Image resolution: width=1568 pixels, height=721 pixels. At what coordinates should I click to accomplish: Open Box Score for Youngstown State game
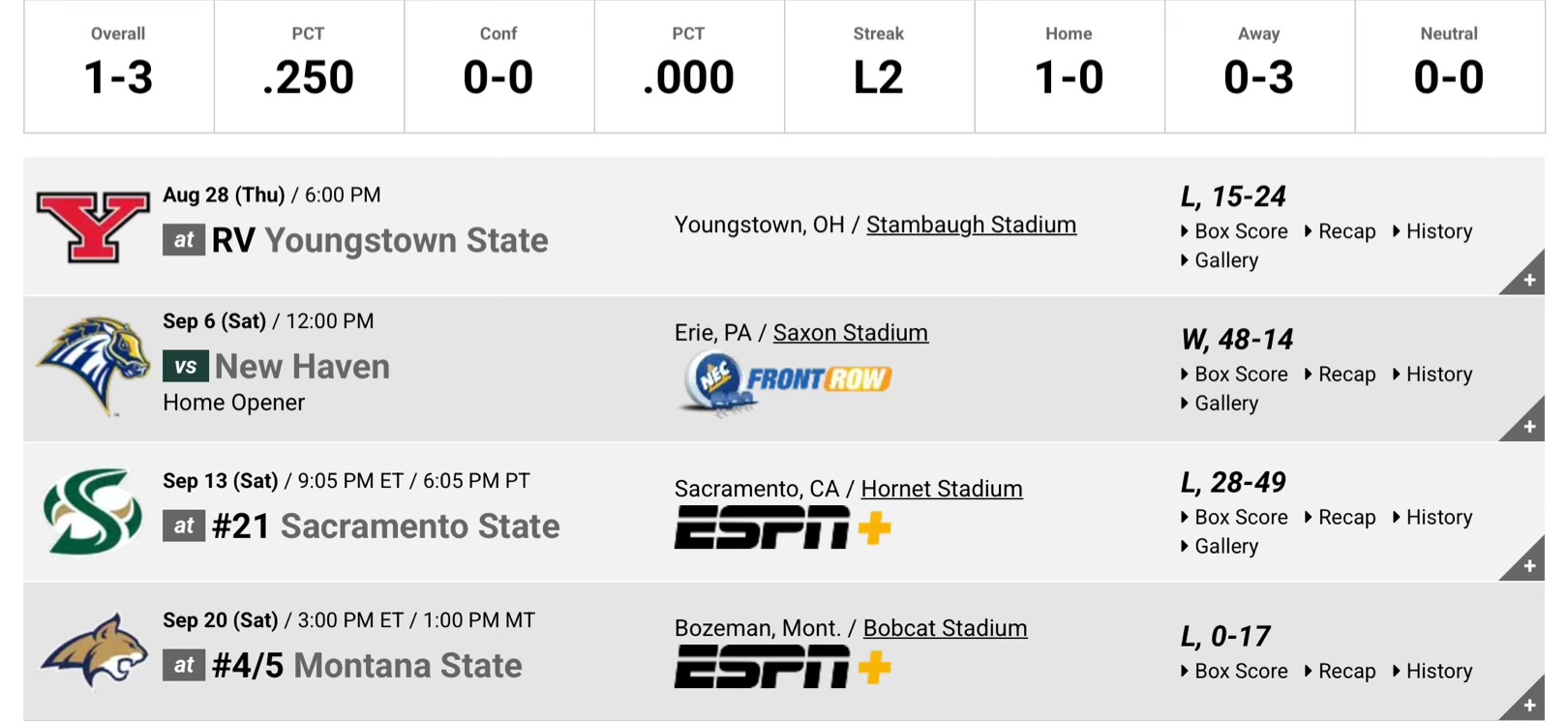[1240, 231]
